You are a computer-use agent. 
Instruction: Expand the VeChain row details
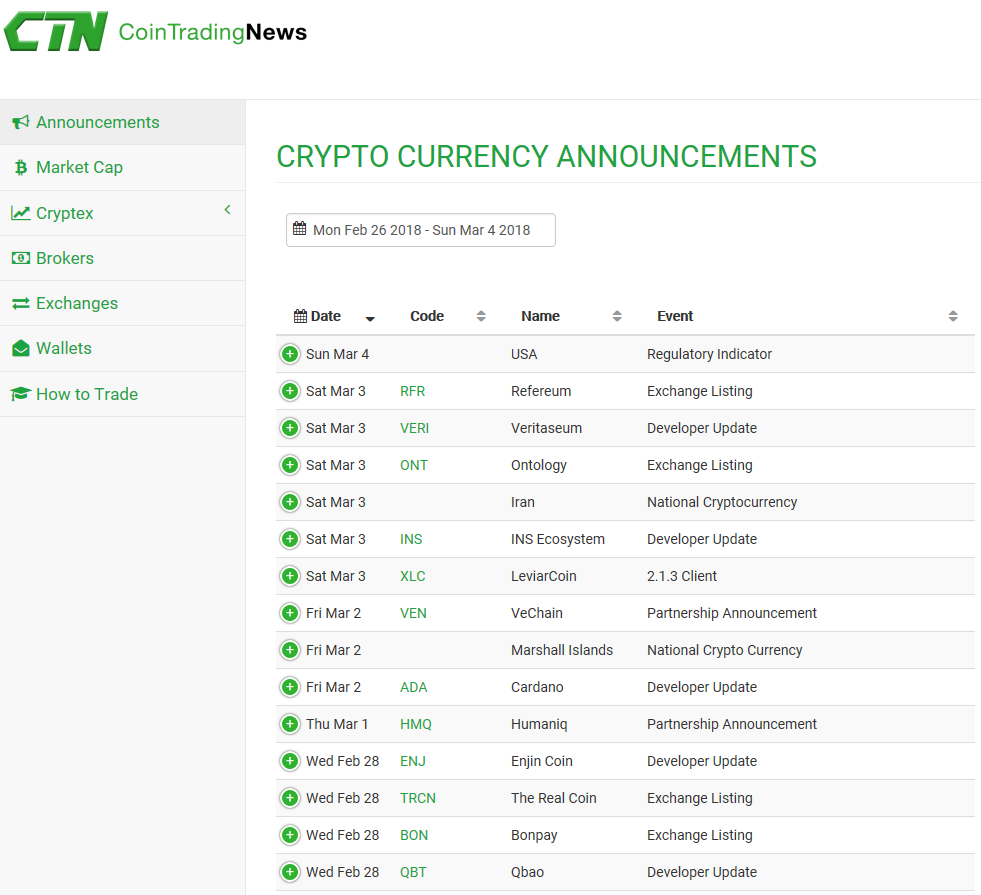tap(290, 613)
